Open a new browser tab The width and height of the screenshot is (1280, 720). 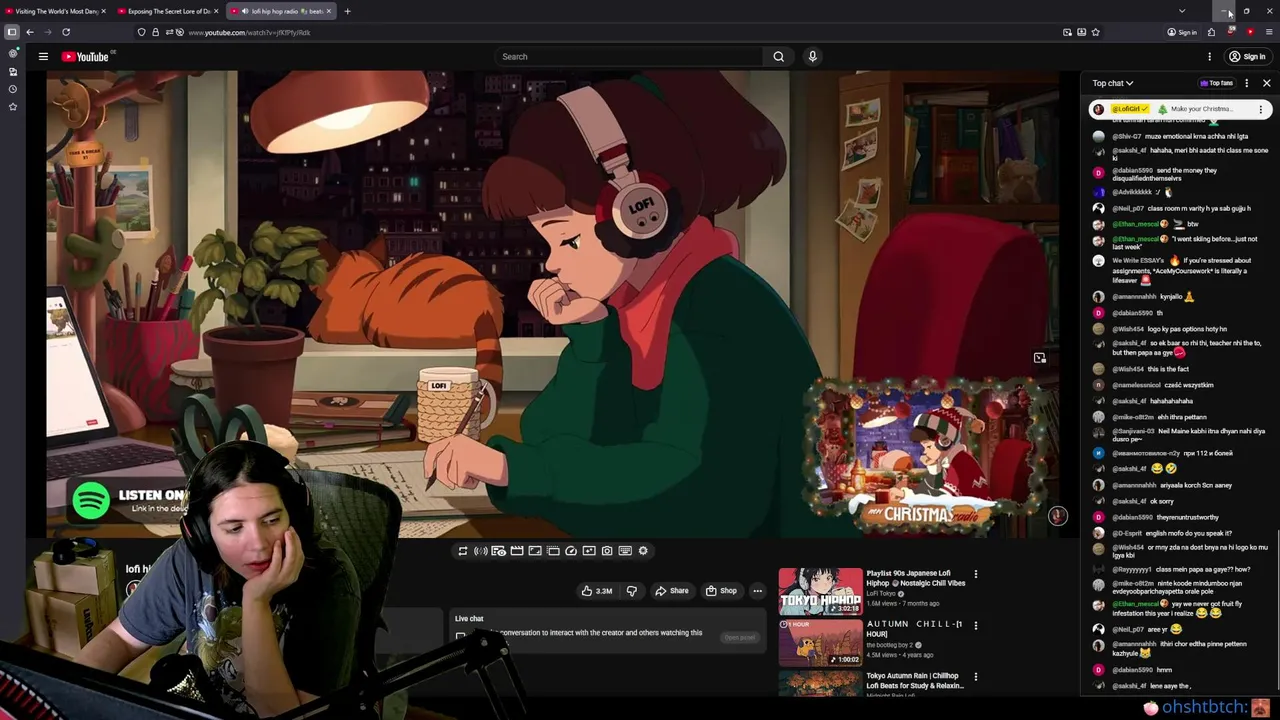pos(347,11)
